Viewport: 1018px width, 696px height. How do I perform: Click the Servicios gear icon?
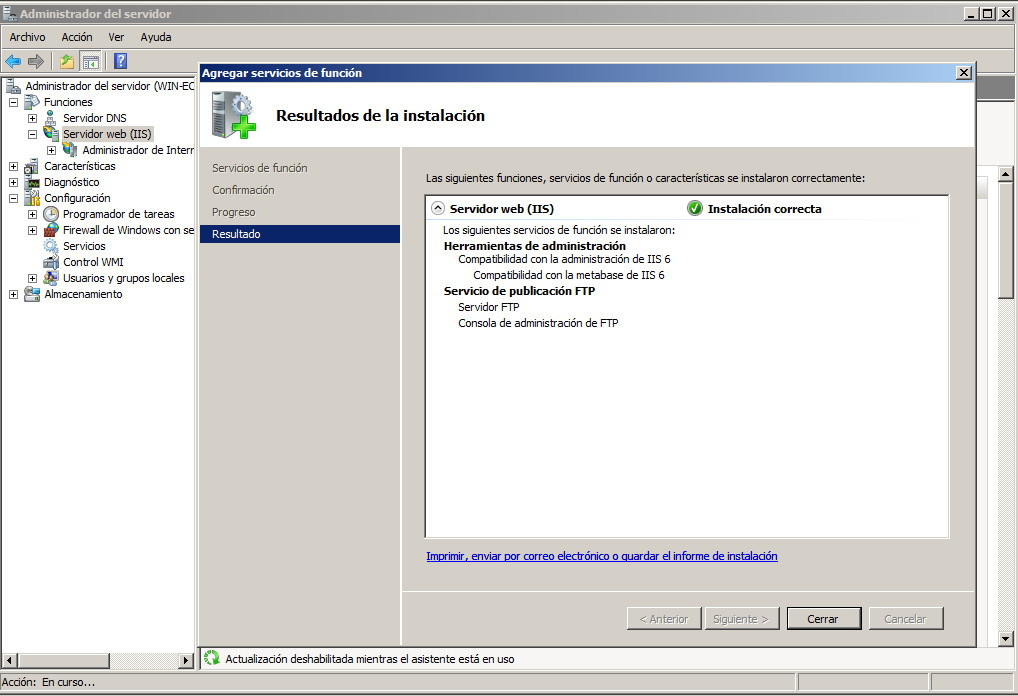(x=51, y=246)
